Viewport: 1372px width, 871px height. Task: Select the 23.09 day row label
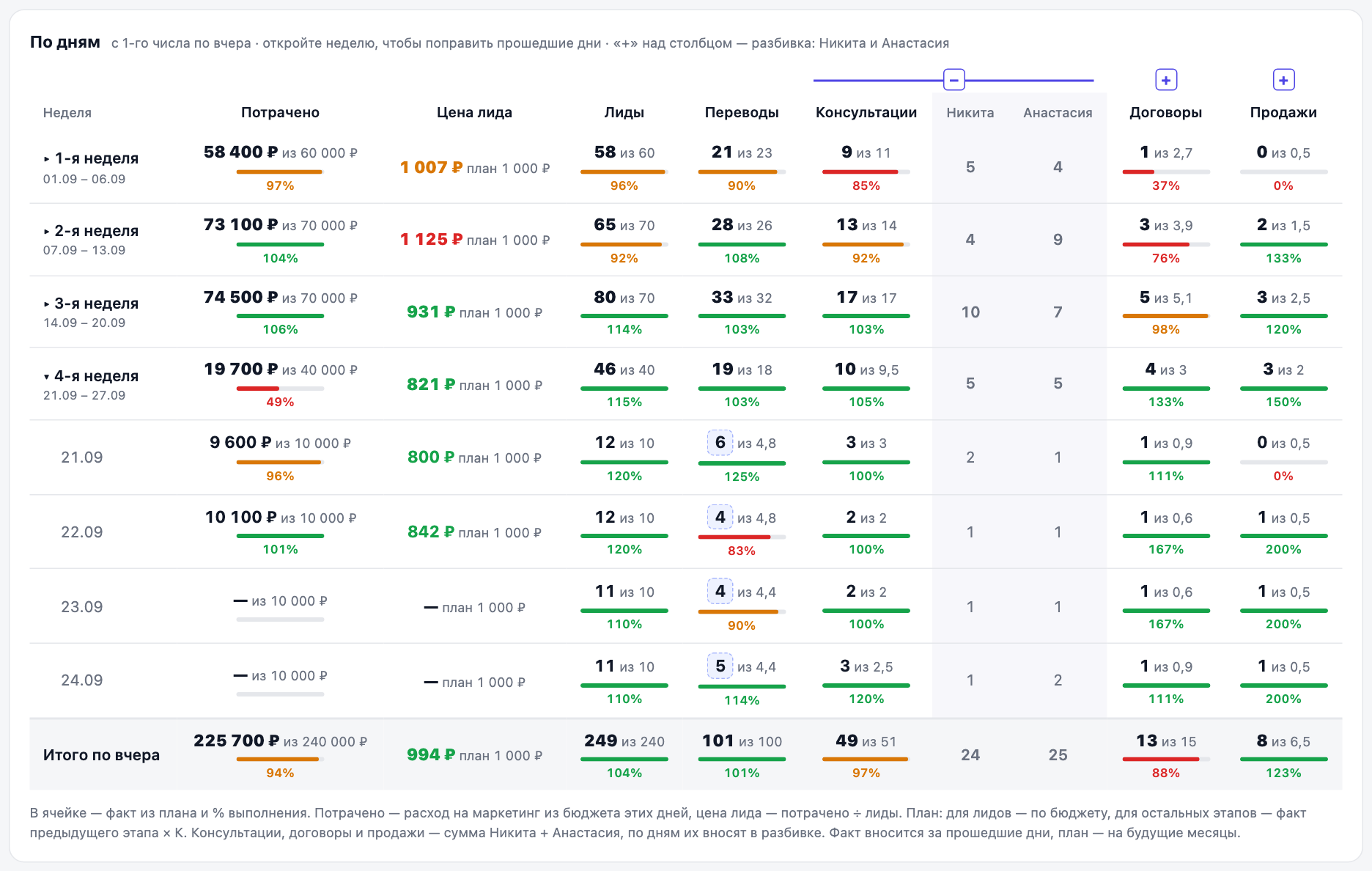(81, 607)
